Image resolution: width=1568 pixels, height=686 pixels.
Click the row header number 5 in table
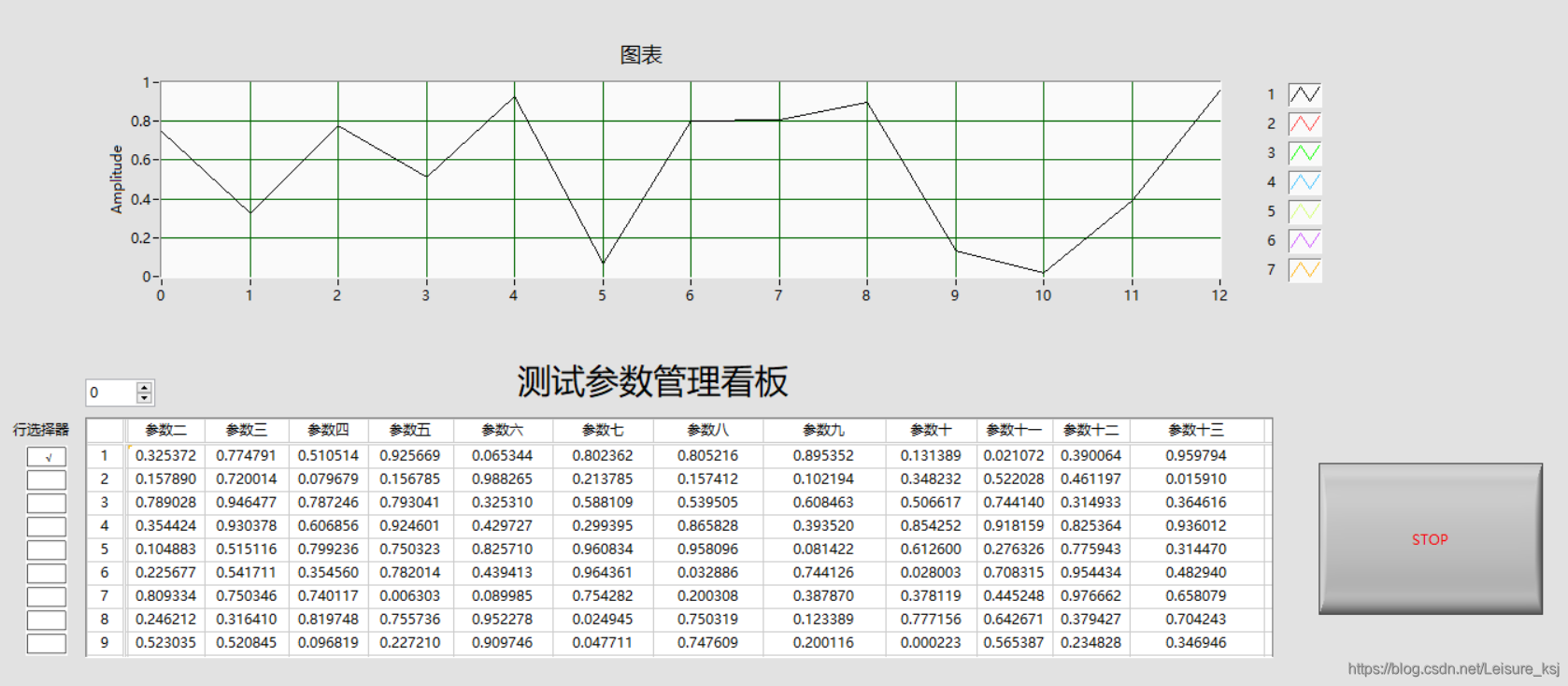coord(105,550)
